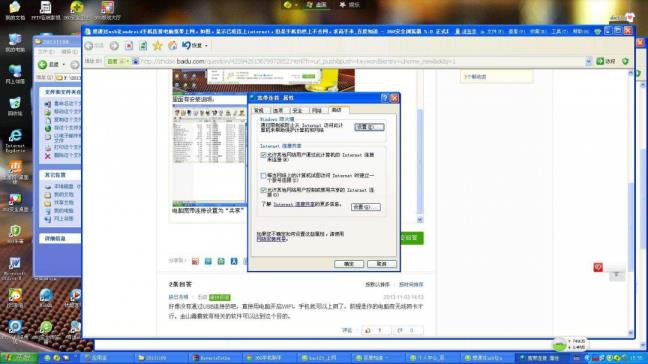This screenshot has height=364, width=648.
Task: Click the screenshot thumbnail in the question
Action: click(209, 155)
